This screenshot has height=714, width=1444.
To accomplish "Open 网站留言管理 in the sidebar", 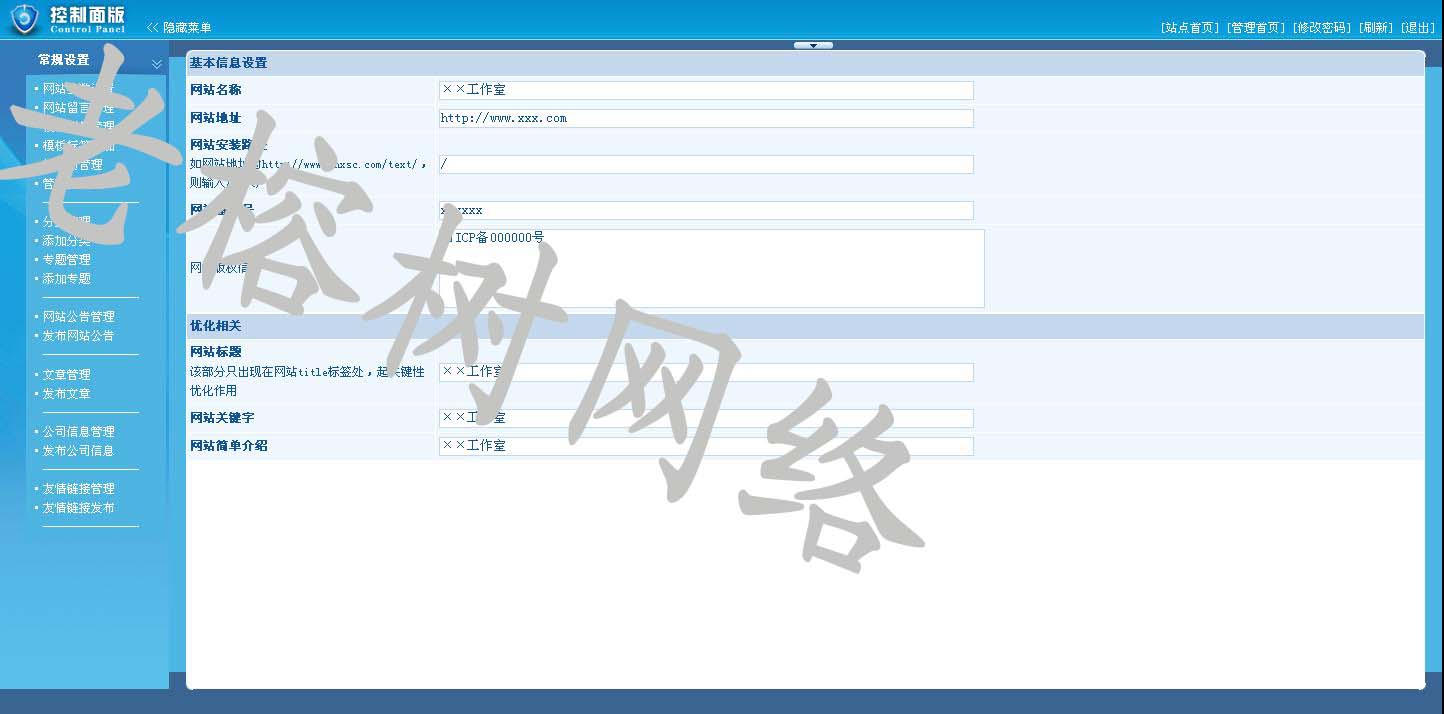I will tap(78, 108).
